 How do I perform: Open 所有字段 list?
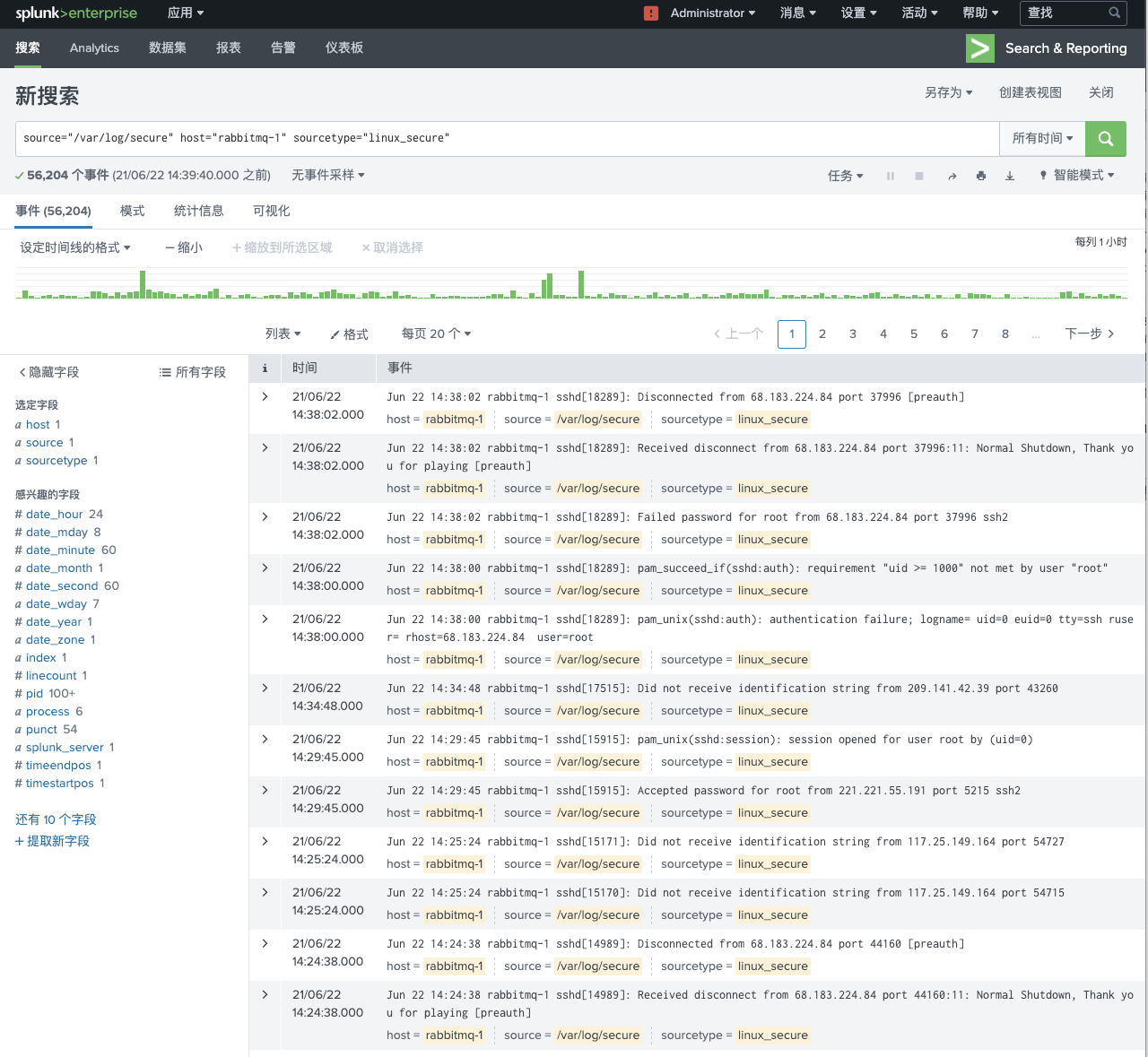(193, 372)
